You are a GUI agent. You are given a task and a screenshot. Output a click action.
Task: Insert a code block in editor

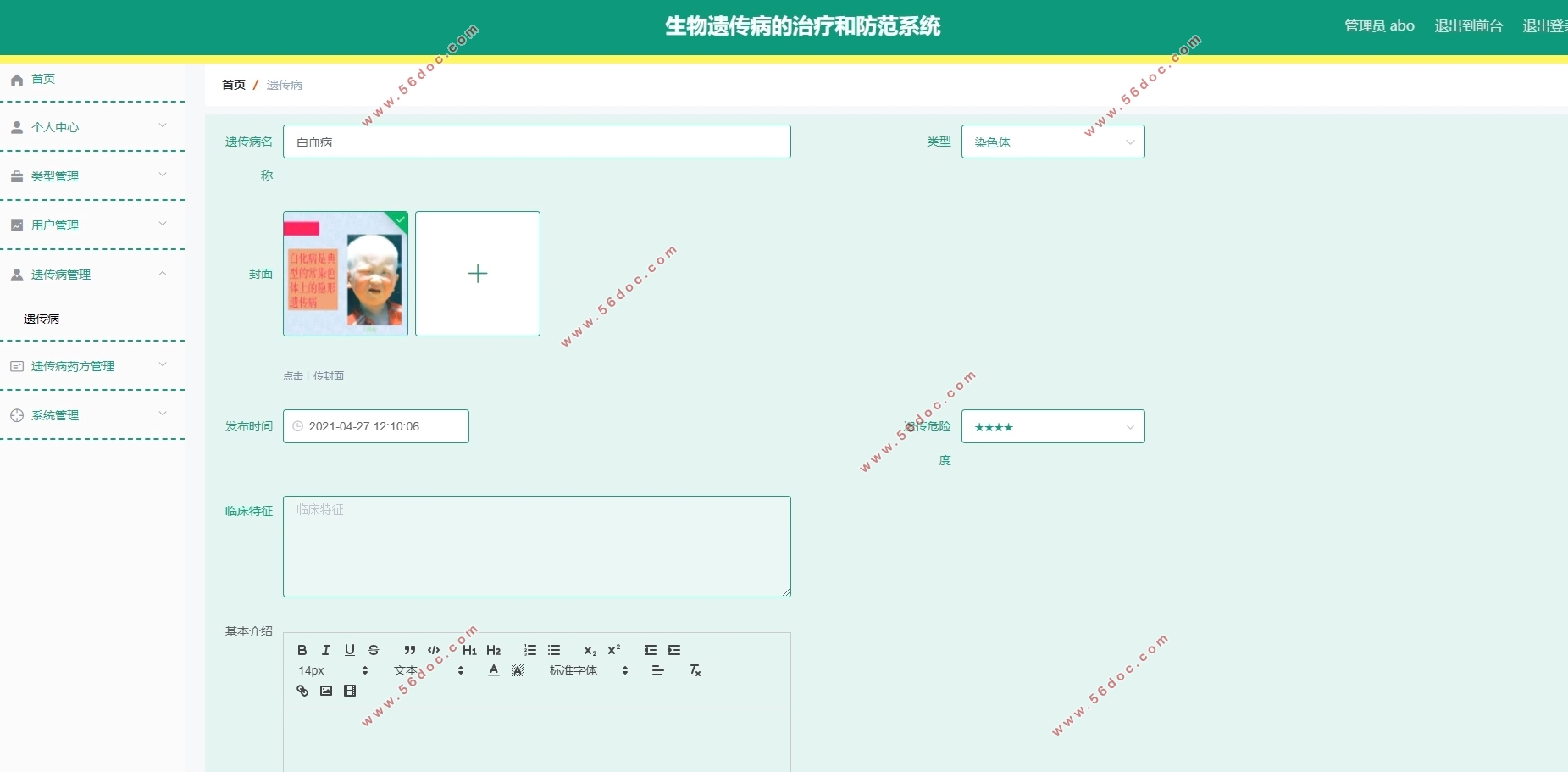click(434, 650)
